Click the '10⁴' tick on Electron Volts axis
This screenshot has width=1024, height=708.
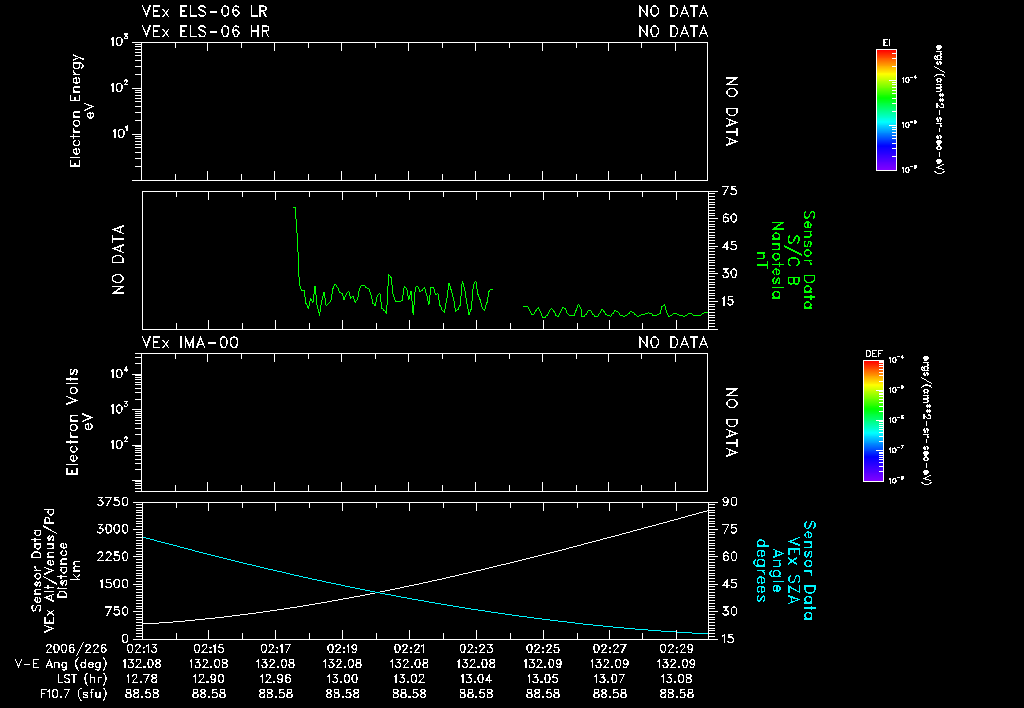[120, 374]
